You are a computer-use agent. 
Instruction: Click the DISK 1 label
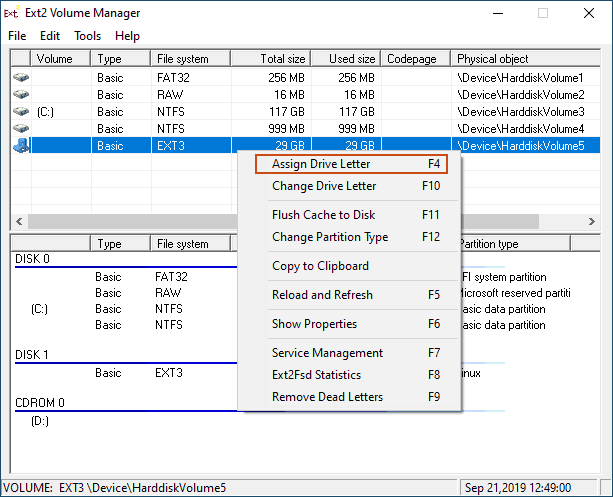pos(31,355)
